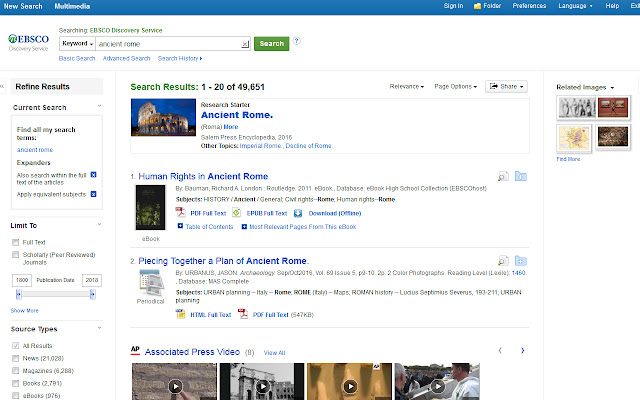Screen dimensions: 640x400
Task: Collapse the Current Search section
Action: click(x=99, y=106)
